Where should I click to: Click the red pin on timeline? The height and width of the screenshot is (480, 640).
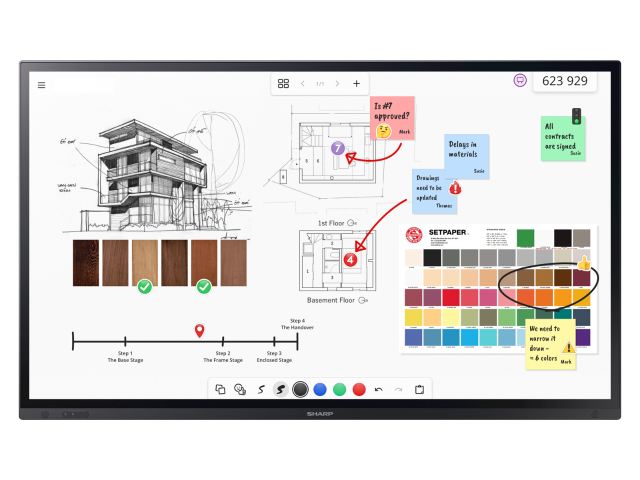(x=199, y=330)
